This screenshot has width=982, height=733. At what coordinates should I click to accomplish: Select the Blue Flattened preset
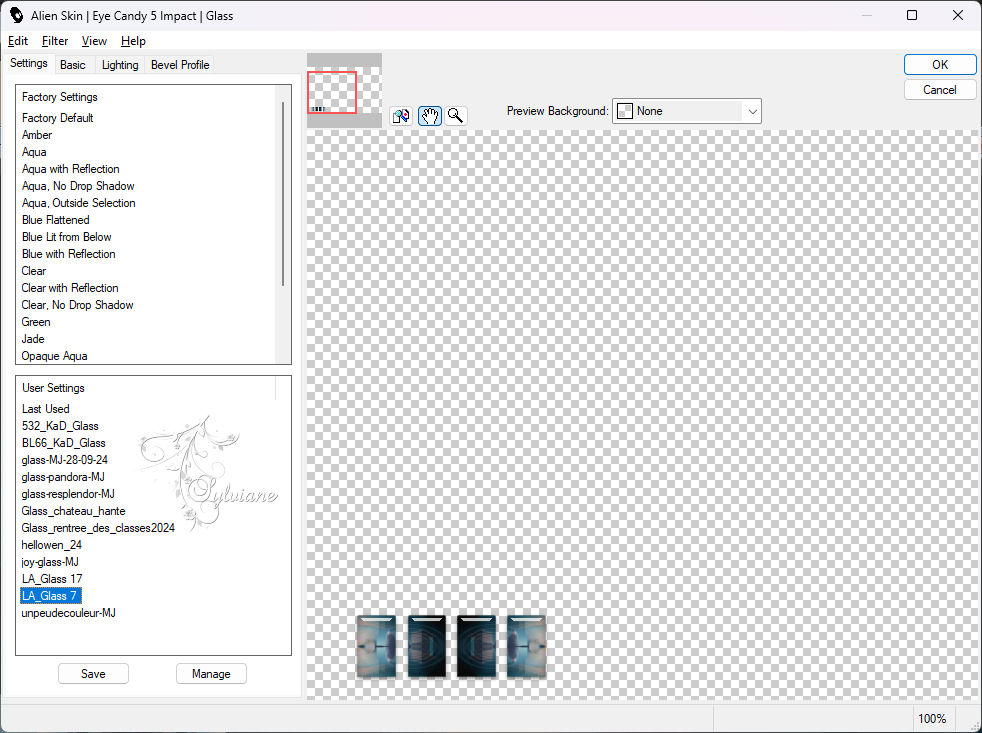[56, 220]
